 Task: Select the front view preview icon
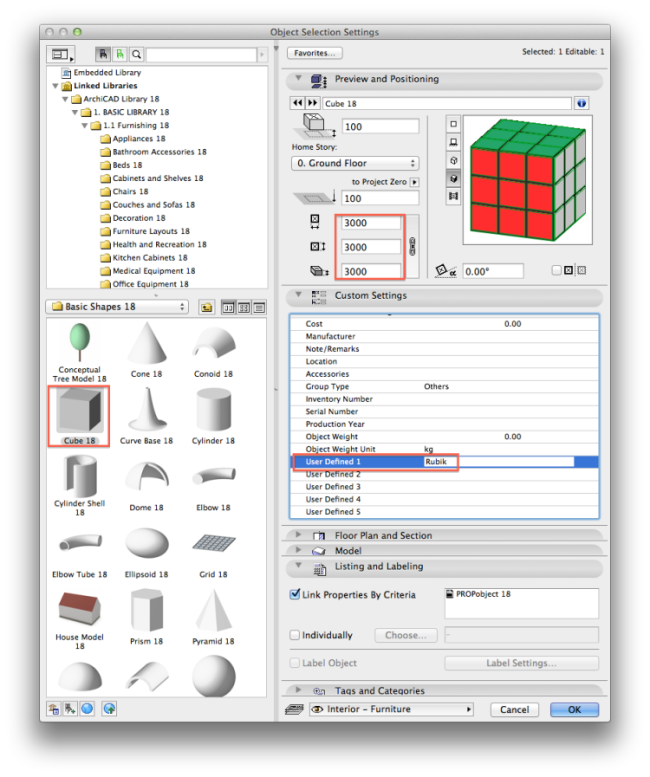(453, 142)
